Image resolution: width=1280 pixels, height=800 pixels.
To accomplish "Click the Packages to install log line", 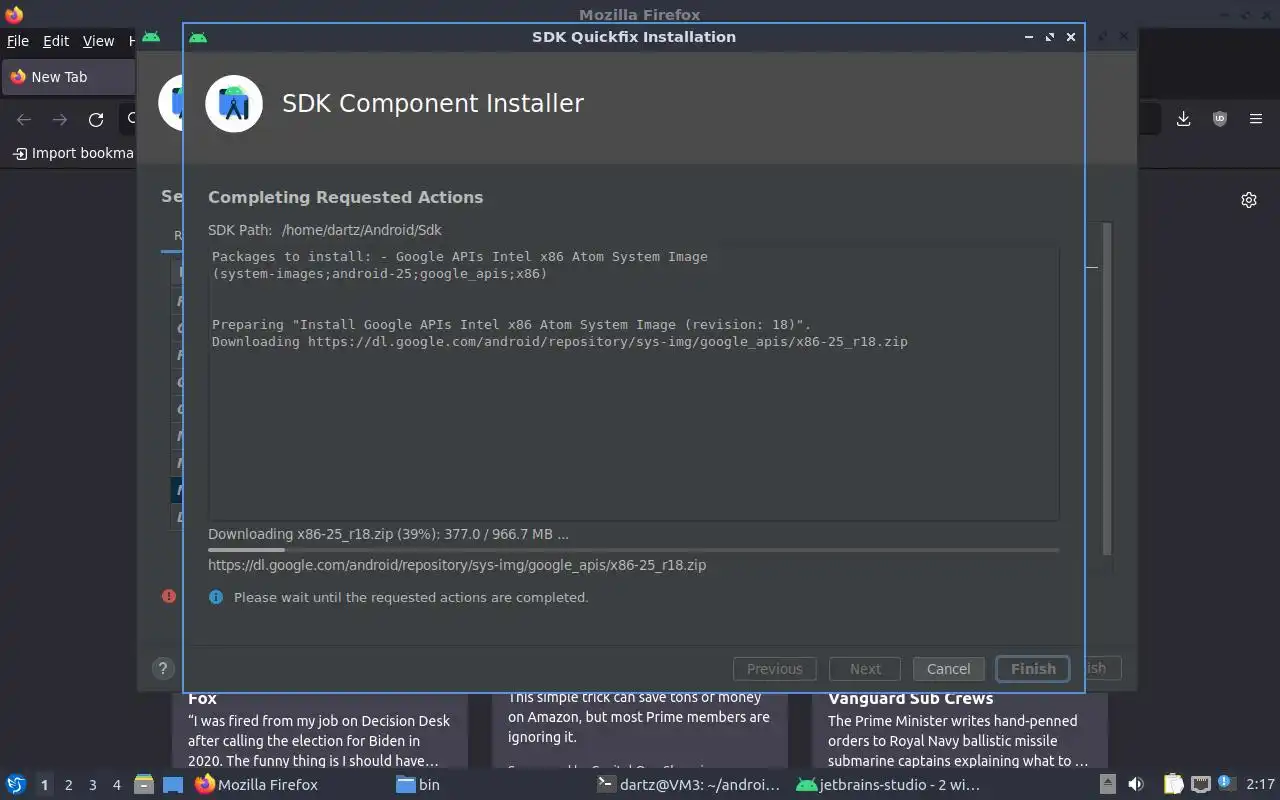I will tap(460, 265).
